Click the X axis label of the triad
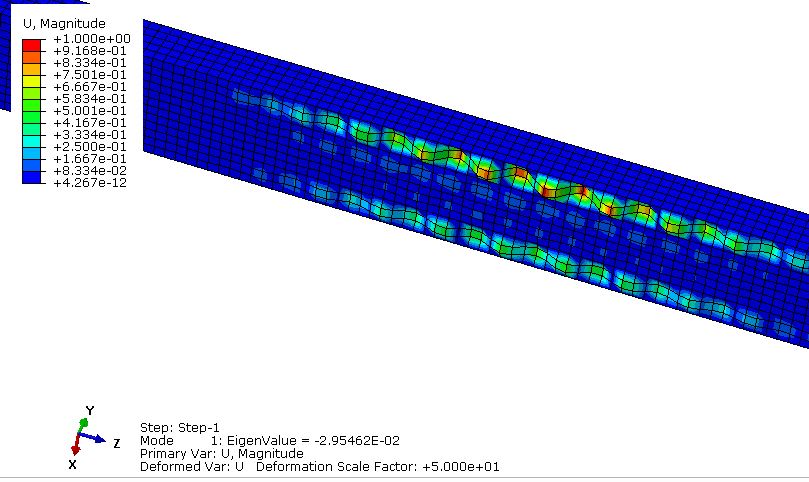The height and width of the screenshot is (482, 809). [72, 464]
